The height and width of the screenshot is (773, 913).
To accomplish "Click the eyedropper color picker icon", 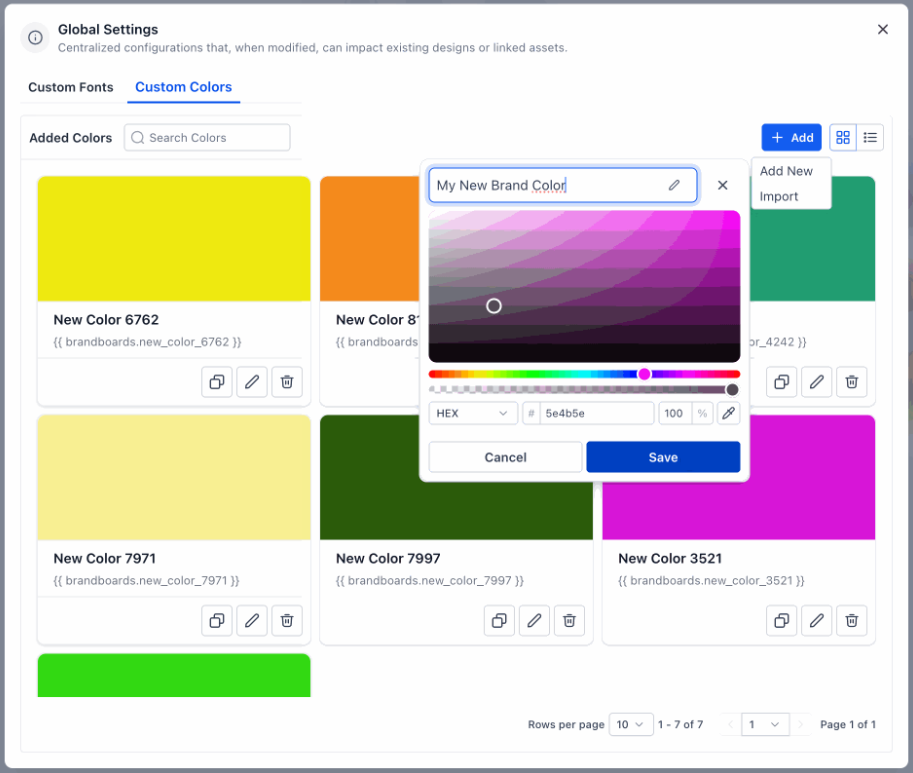I will click(728, 413).
